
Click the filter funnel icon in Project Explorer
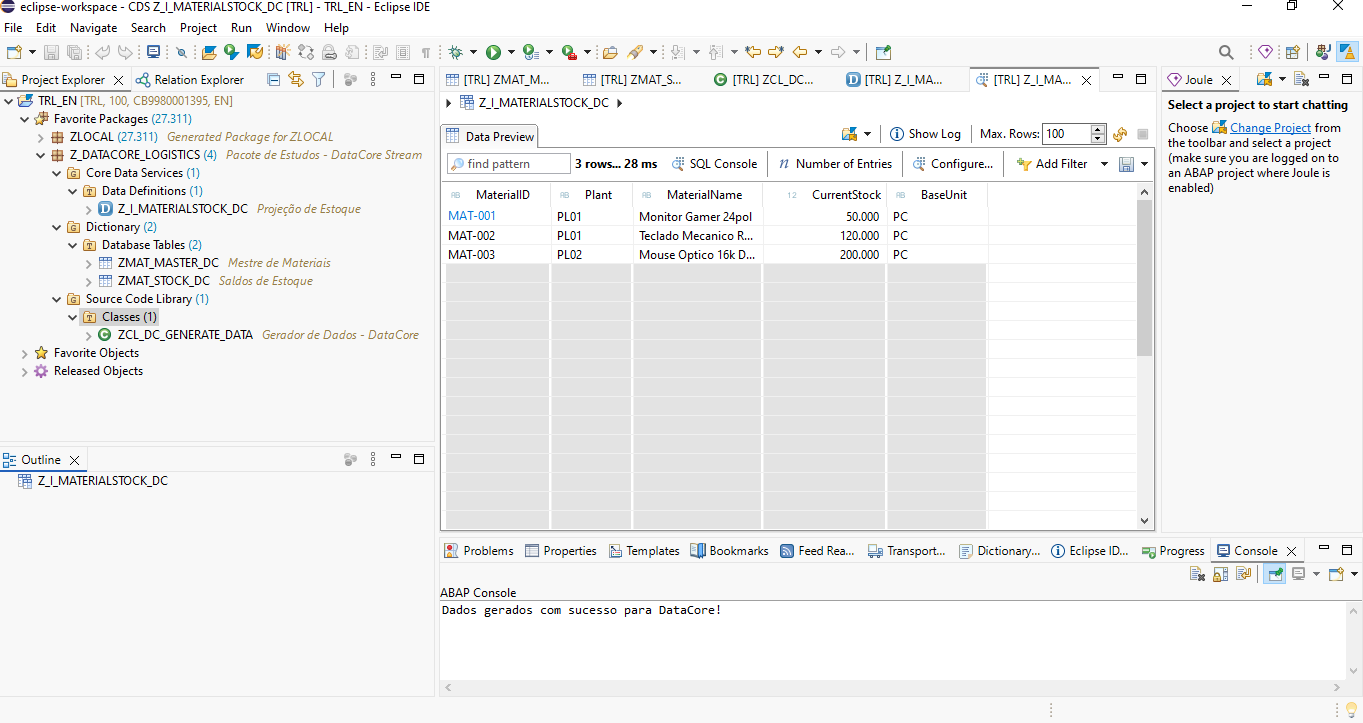click(318, 80)
